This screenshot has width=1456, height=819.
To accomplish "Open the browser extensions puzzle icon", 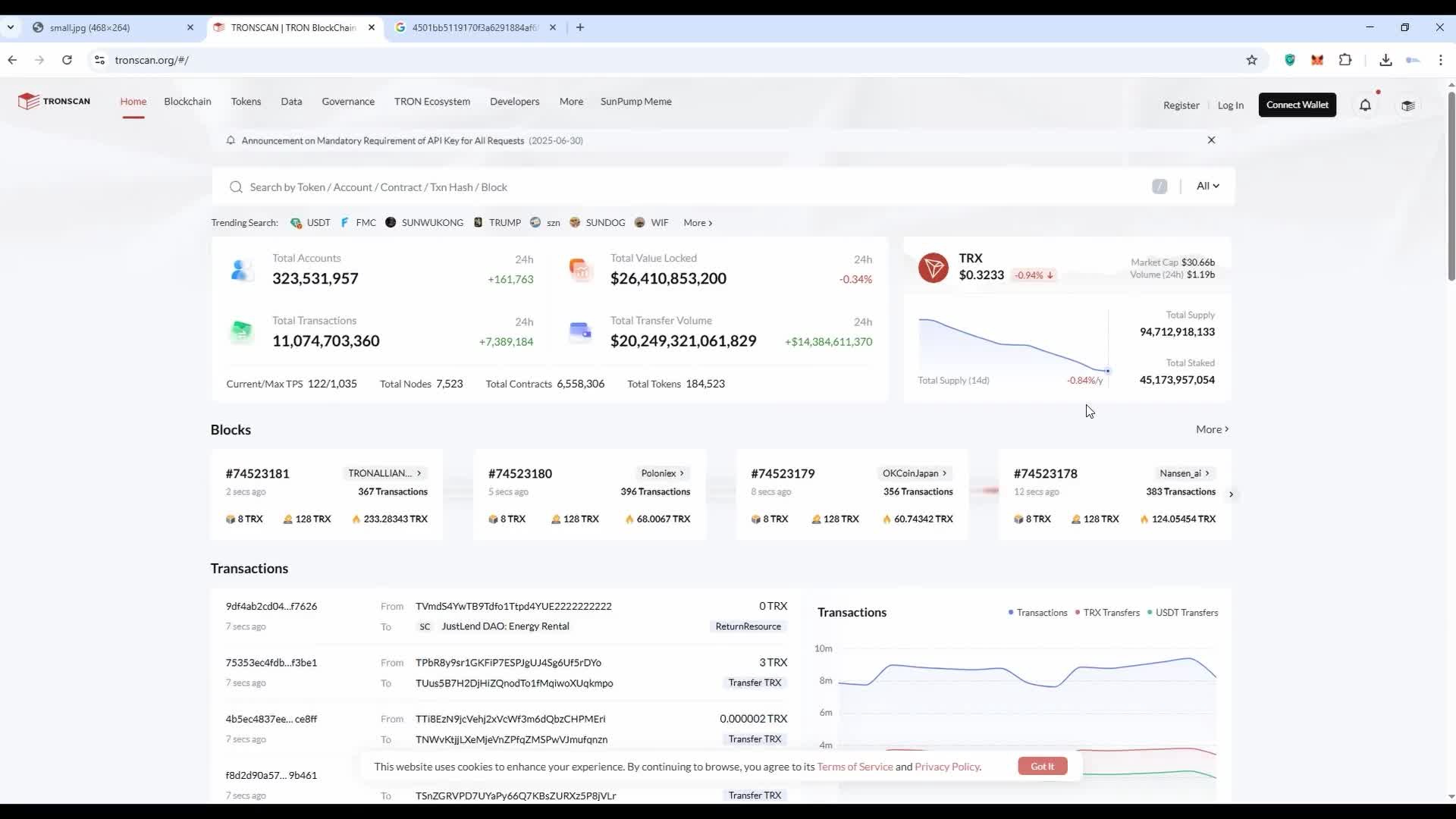I will [x=1345, y=60].
